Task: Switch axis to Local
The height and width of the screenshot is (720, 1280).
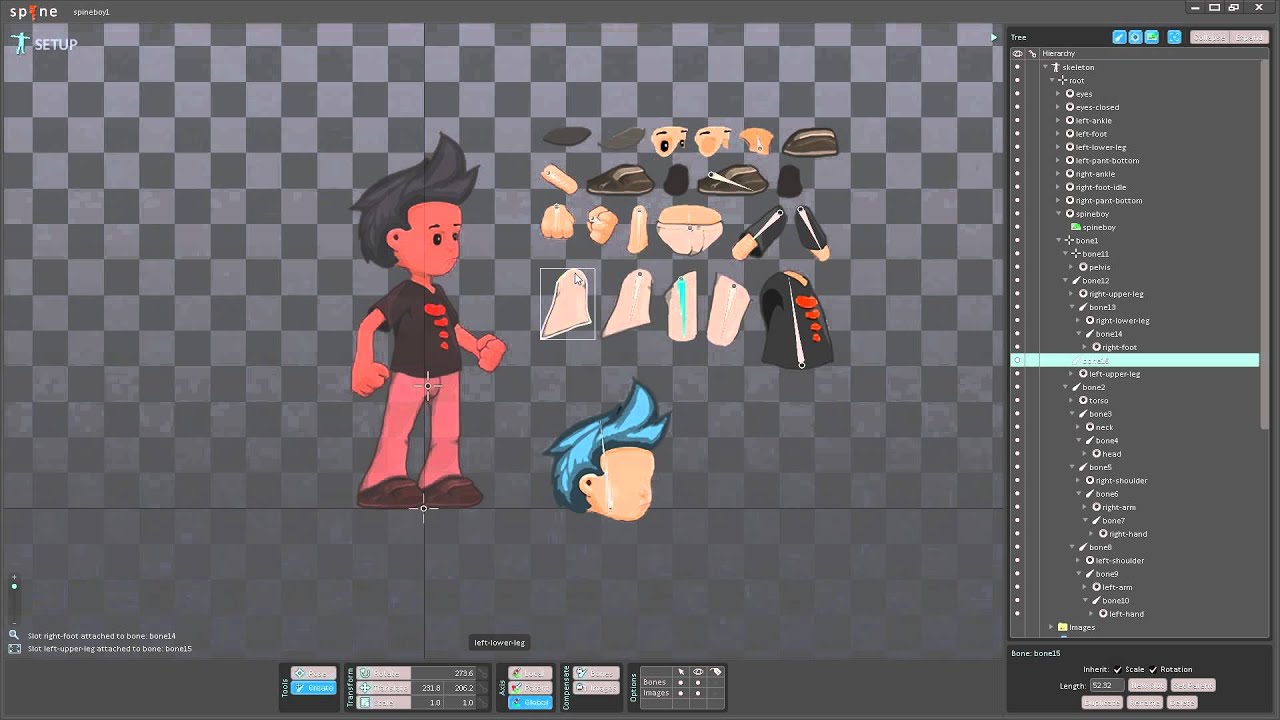Action: 530,673
